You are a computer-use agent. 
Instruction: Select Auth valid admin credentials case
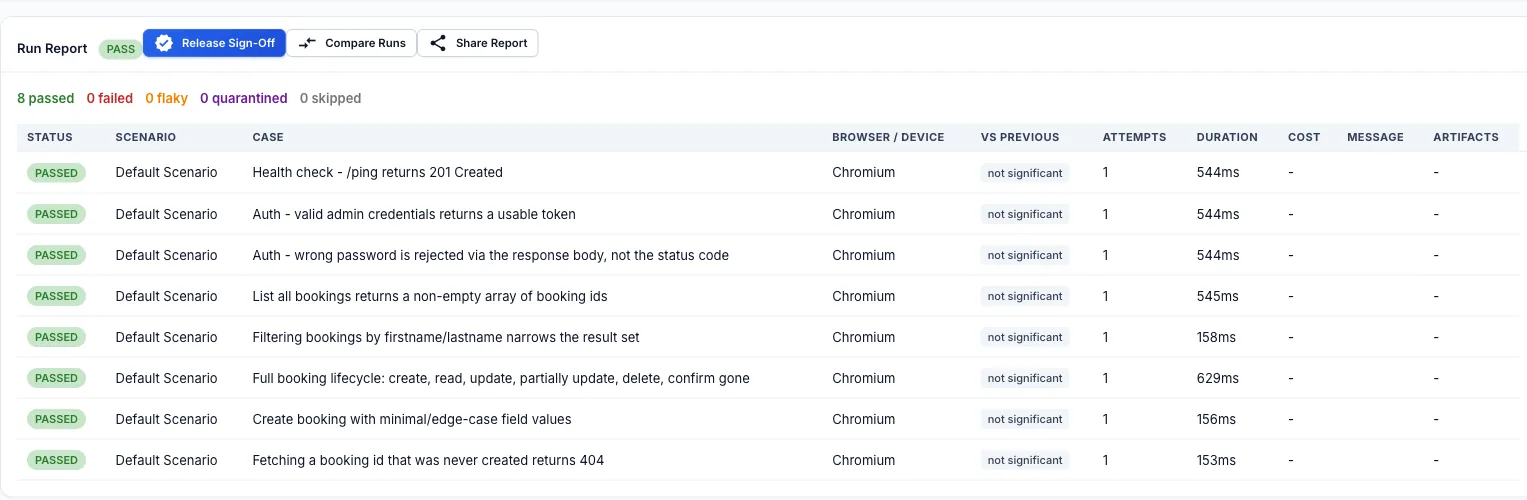point(414,214)
